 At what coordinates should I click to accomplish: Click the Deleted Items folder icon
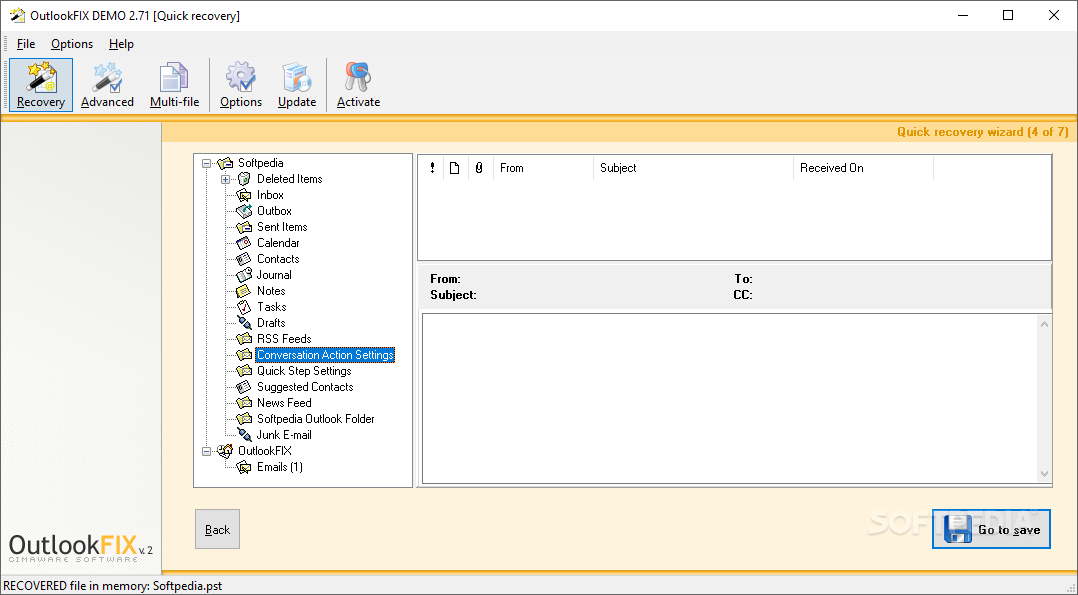244,179
